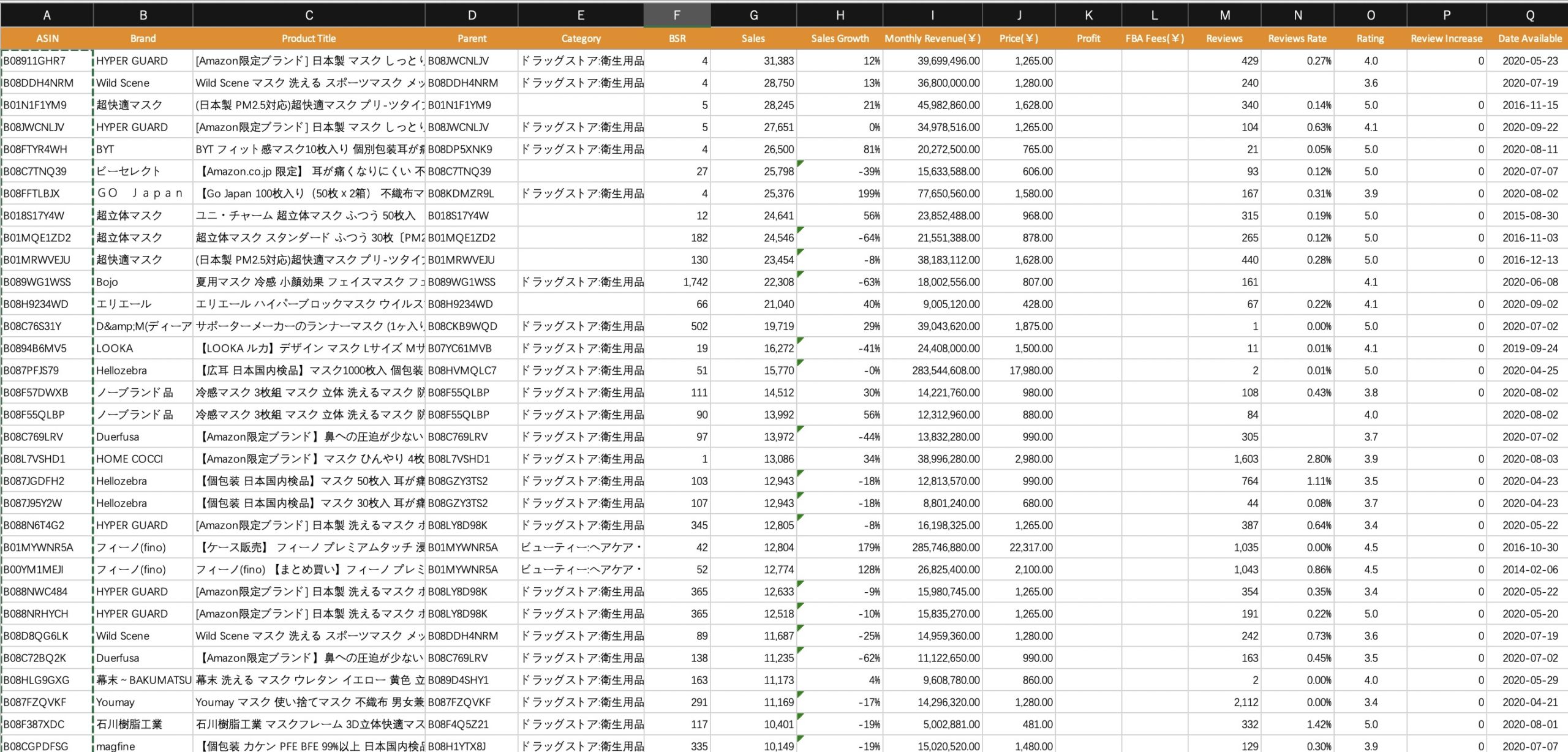Click the Product Title header cell
The width and height of the screenshot is (1568, 752).
point(309,39)
